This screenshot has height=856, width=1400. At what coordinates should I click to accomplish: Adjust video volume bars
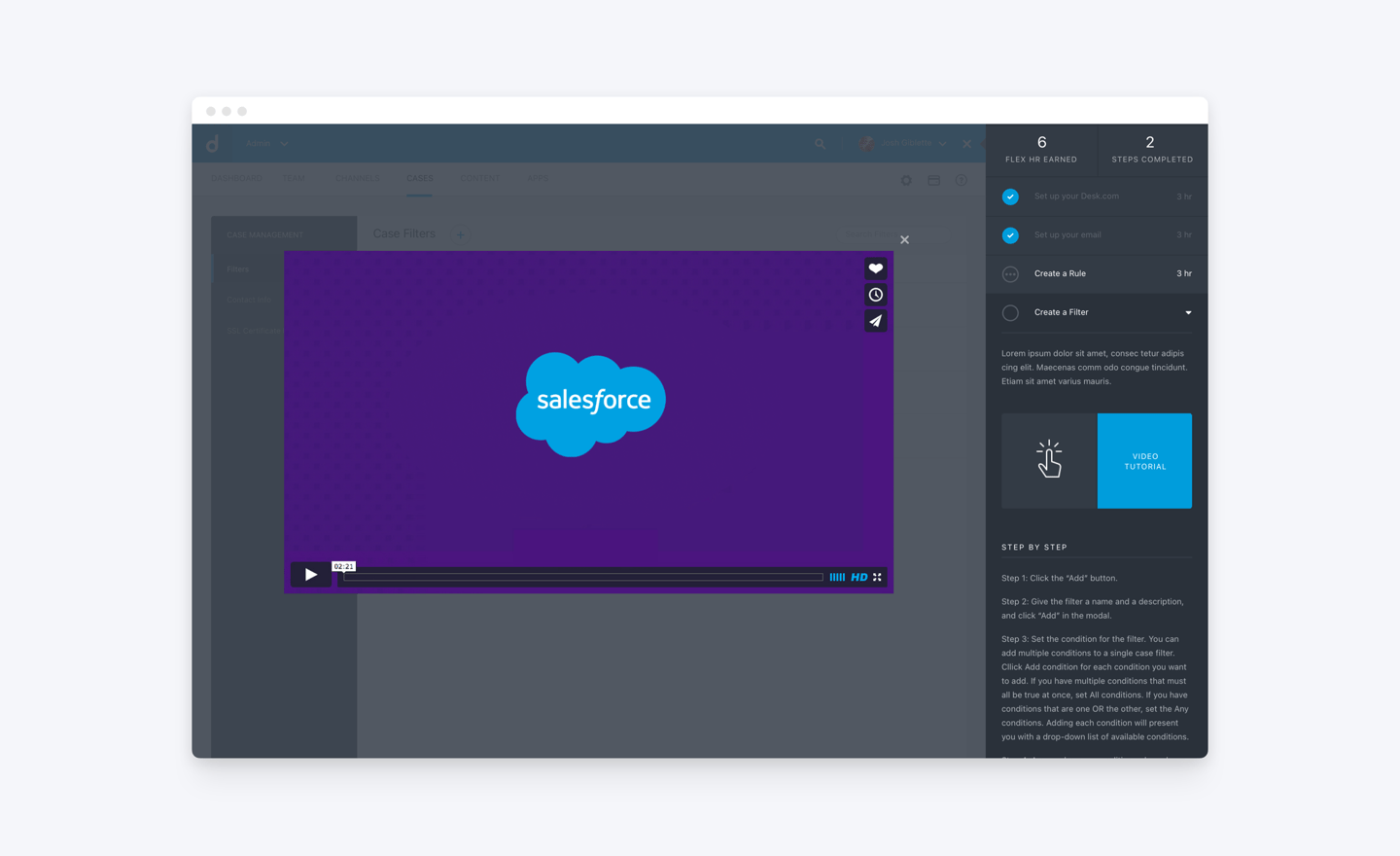tap(837, 577)
